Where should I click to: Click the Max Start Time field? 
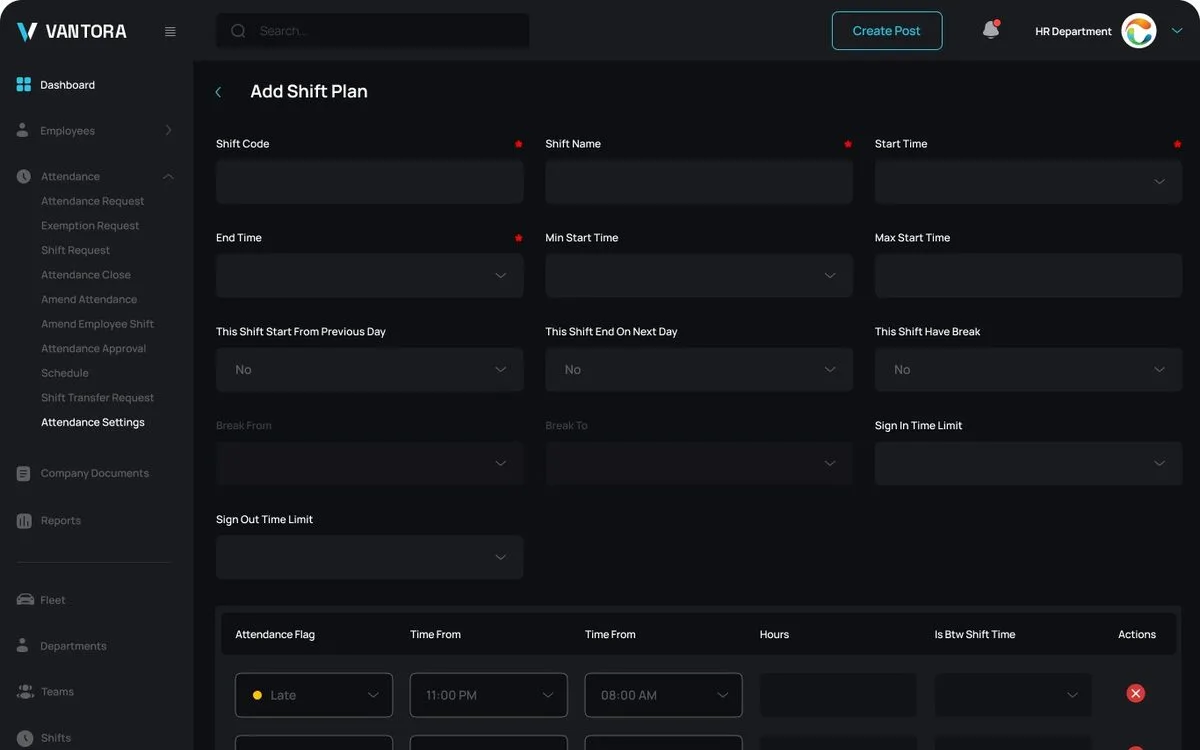tap(1028, 276)
